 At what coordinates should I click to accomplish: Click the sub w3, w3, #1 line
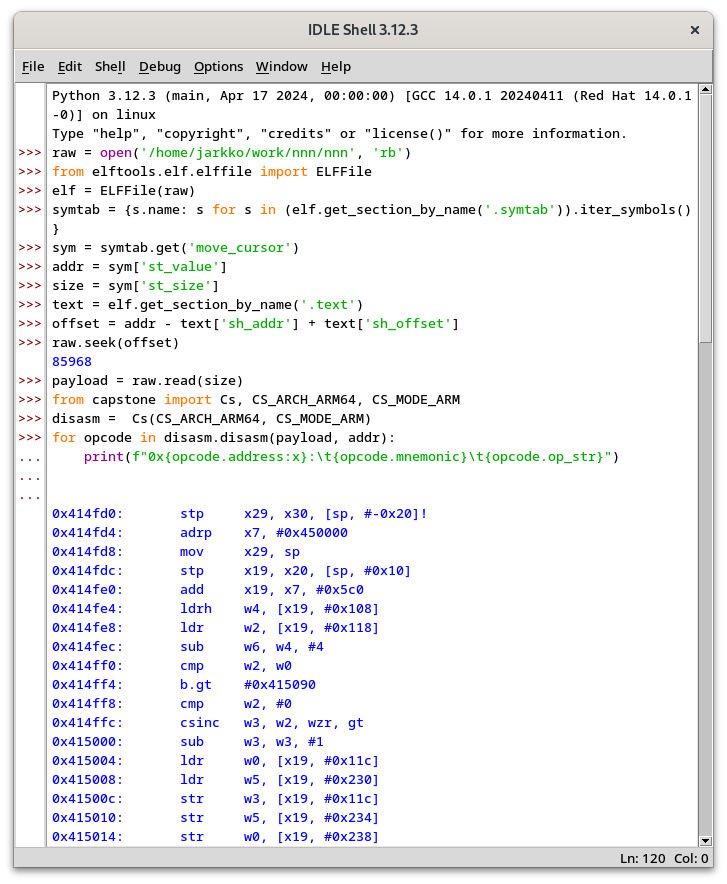click(188, 742)
